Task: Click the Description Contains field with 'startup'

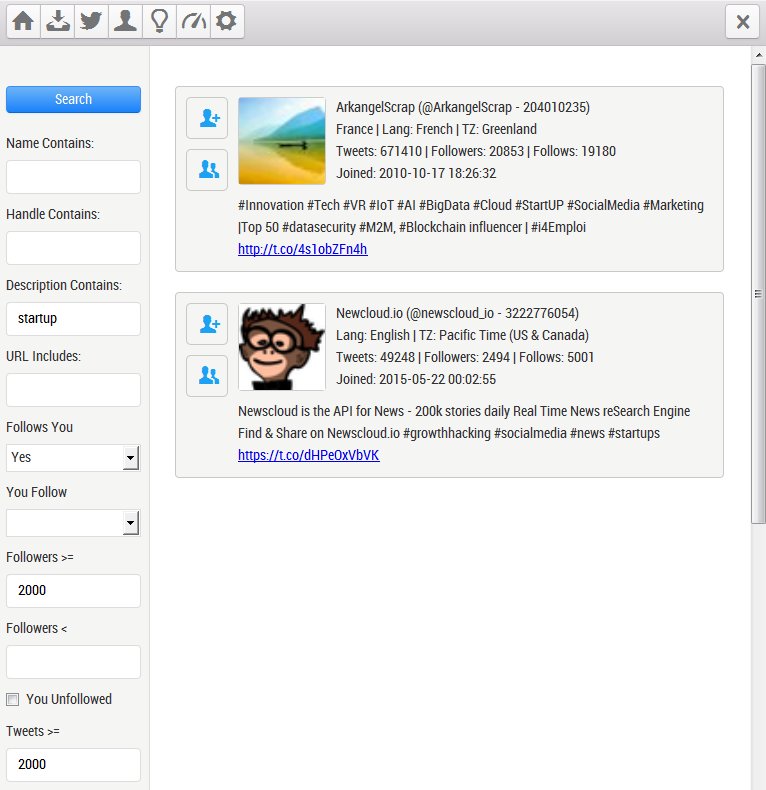Action: pos(74,319)
